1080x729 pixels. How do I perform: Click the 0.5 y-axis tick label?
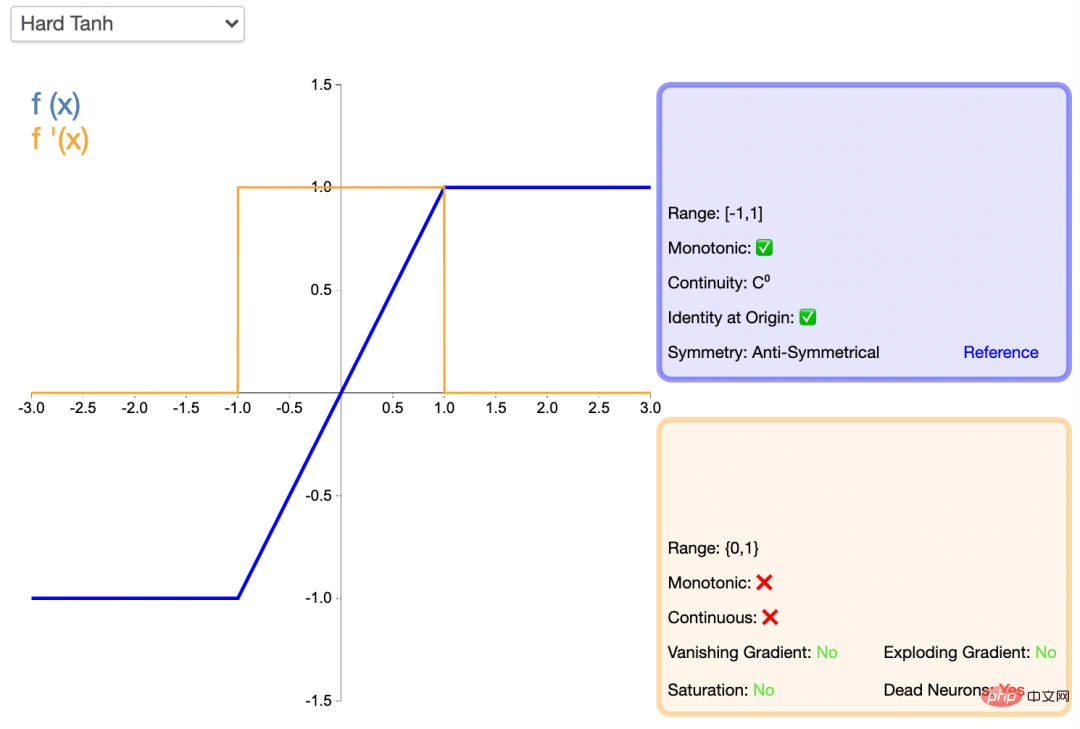tap(321, 290)
